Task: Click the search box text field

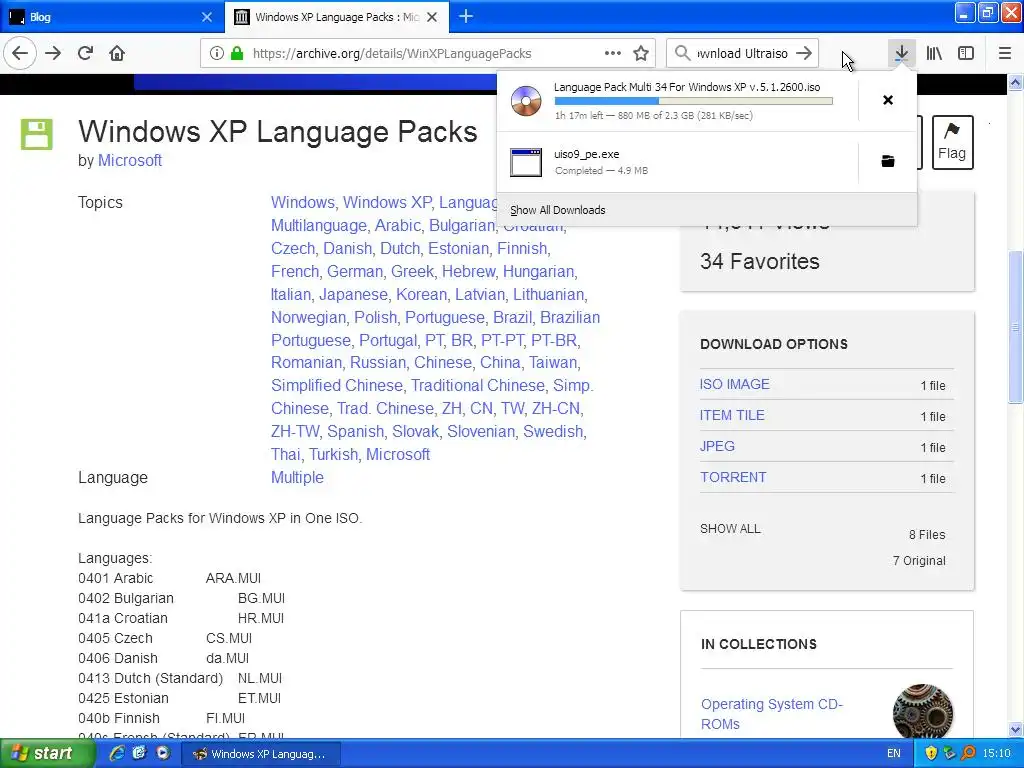Action: pyautogui.click(x=743, y=54)
